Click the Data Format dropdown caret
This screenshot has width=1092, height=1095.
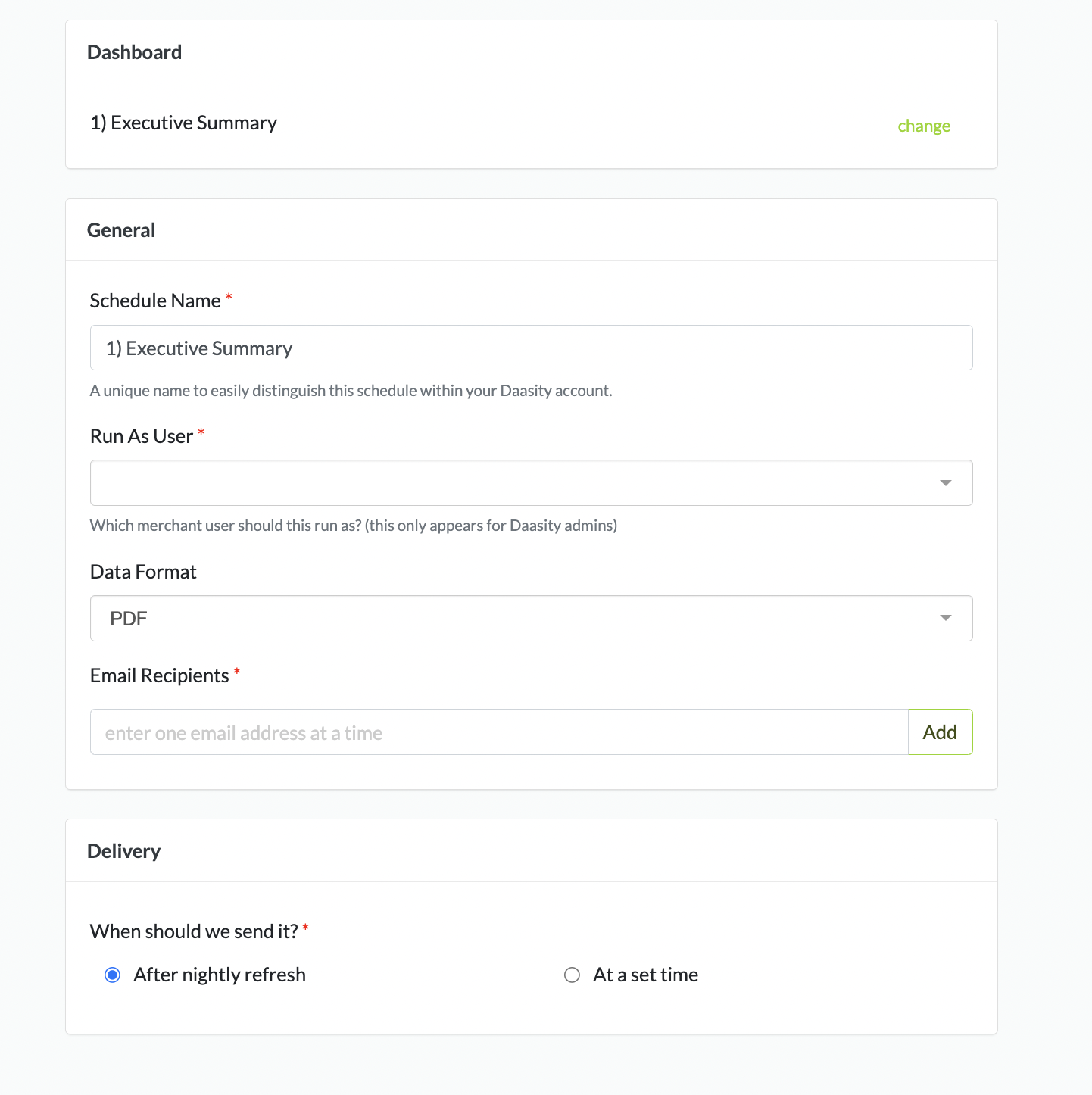coord(945,619)
